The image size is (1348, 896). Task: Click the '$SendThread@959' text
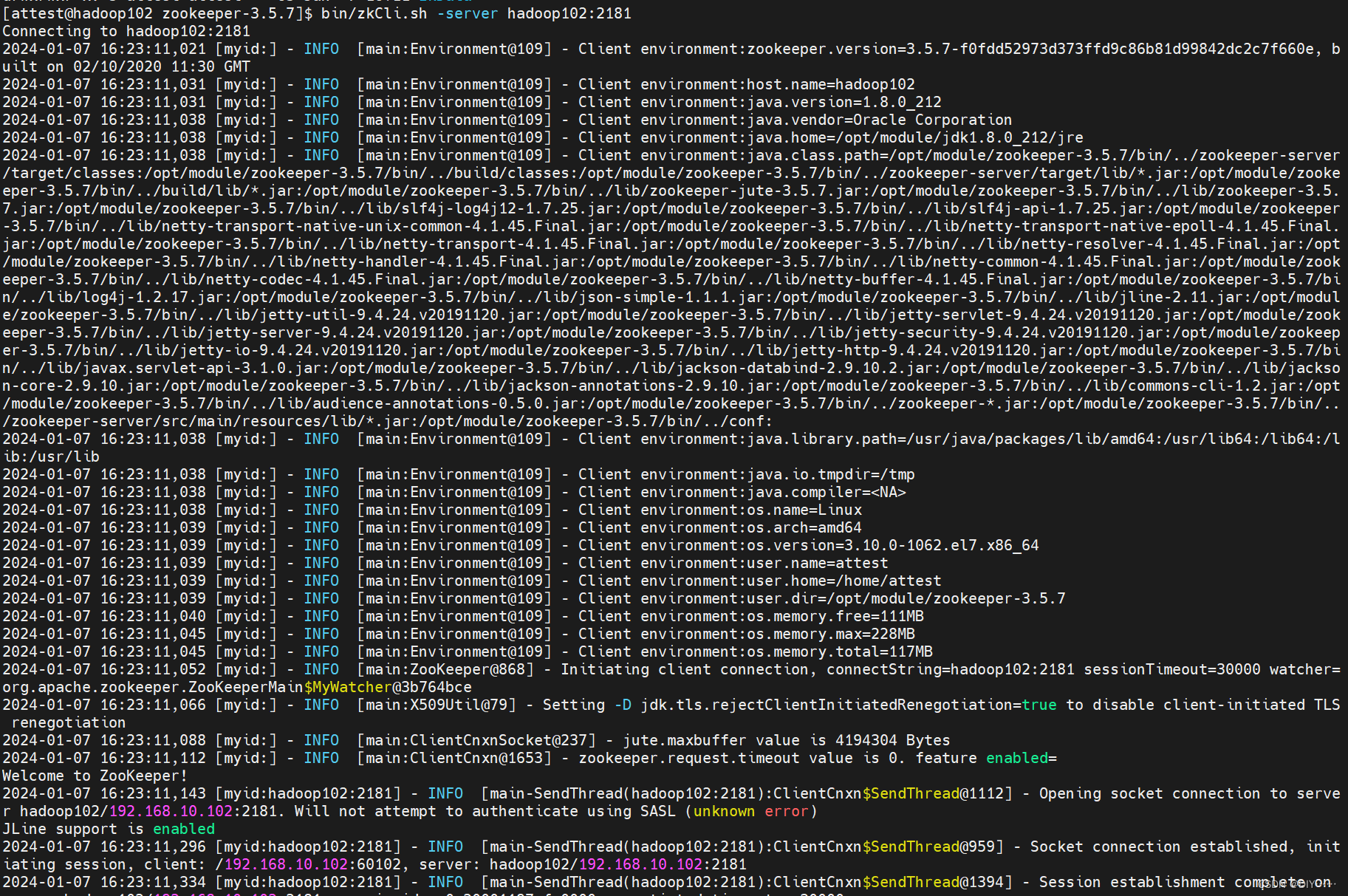pyautogui.click(x=928, y=847)
